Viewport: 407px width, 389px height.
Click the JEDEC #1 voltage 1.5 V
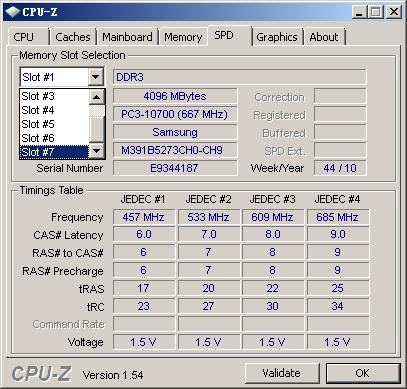pos(144,342)
